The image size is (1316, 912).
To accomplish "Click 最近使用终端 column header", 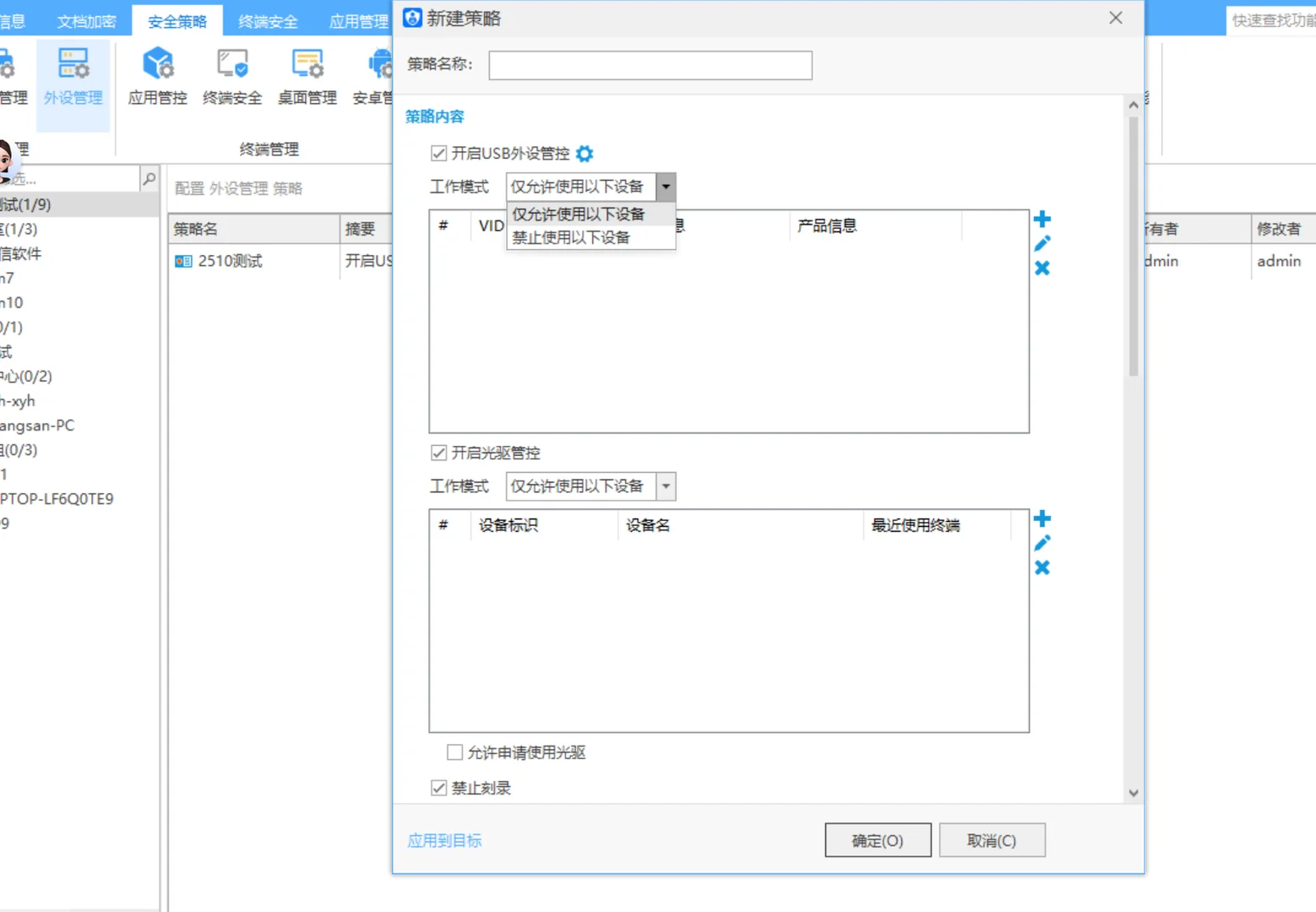I will click(x=937, y=525).
